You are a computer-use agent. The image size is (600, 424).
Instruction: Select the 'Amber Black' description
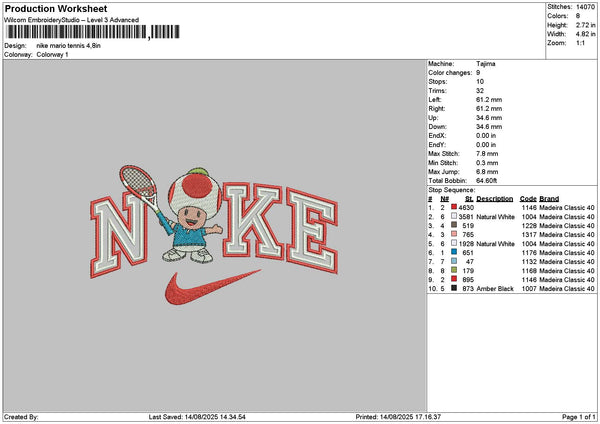click(495, 289)
